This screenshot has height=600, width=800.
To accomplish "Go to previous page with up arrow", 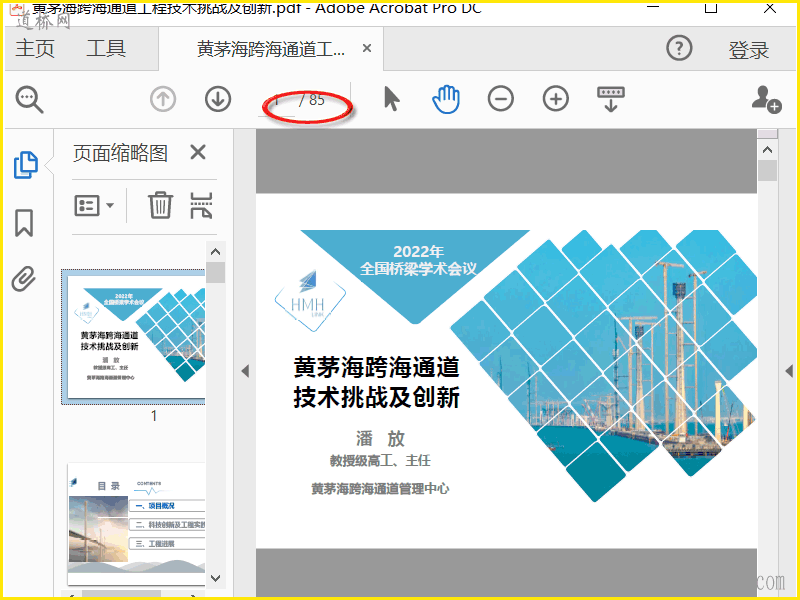I will (163, 99).
